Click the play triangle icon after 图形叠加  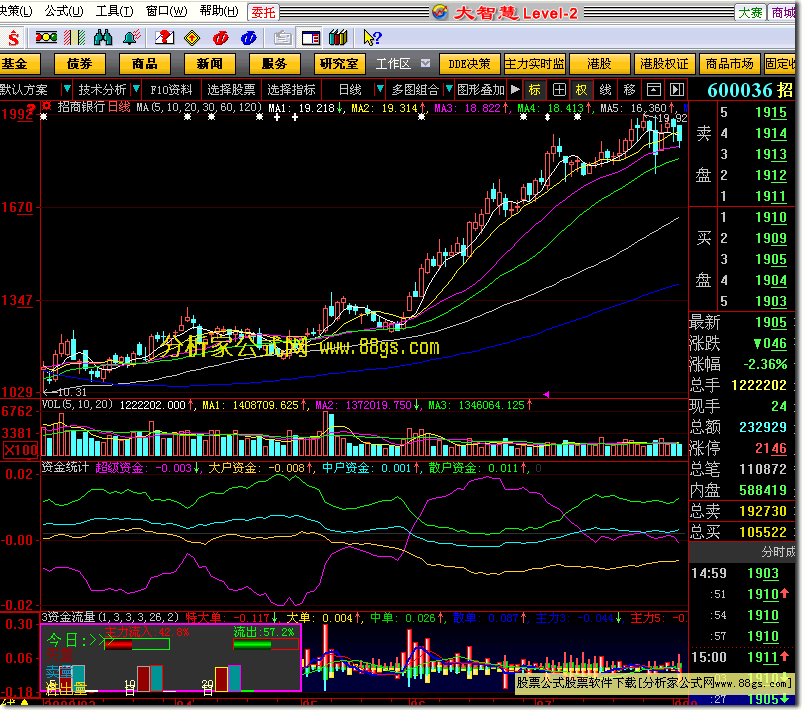(x=515, y=90)
